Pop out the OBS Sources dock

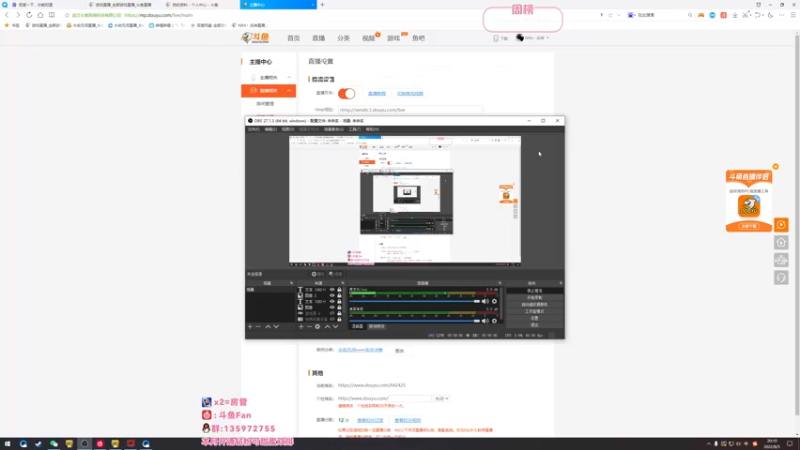click(x=342, y=283)
